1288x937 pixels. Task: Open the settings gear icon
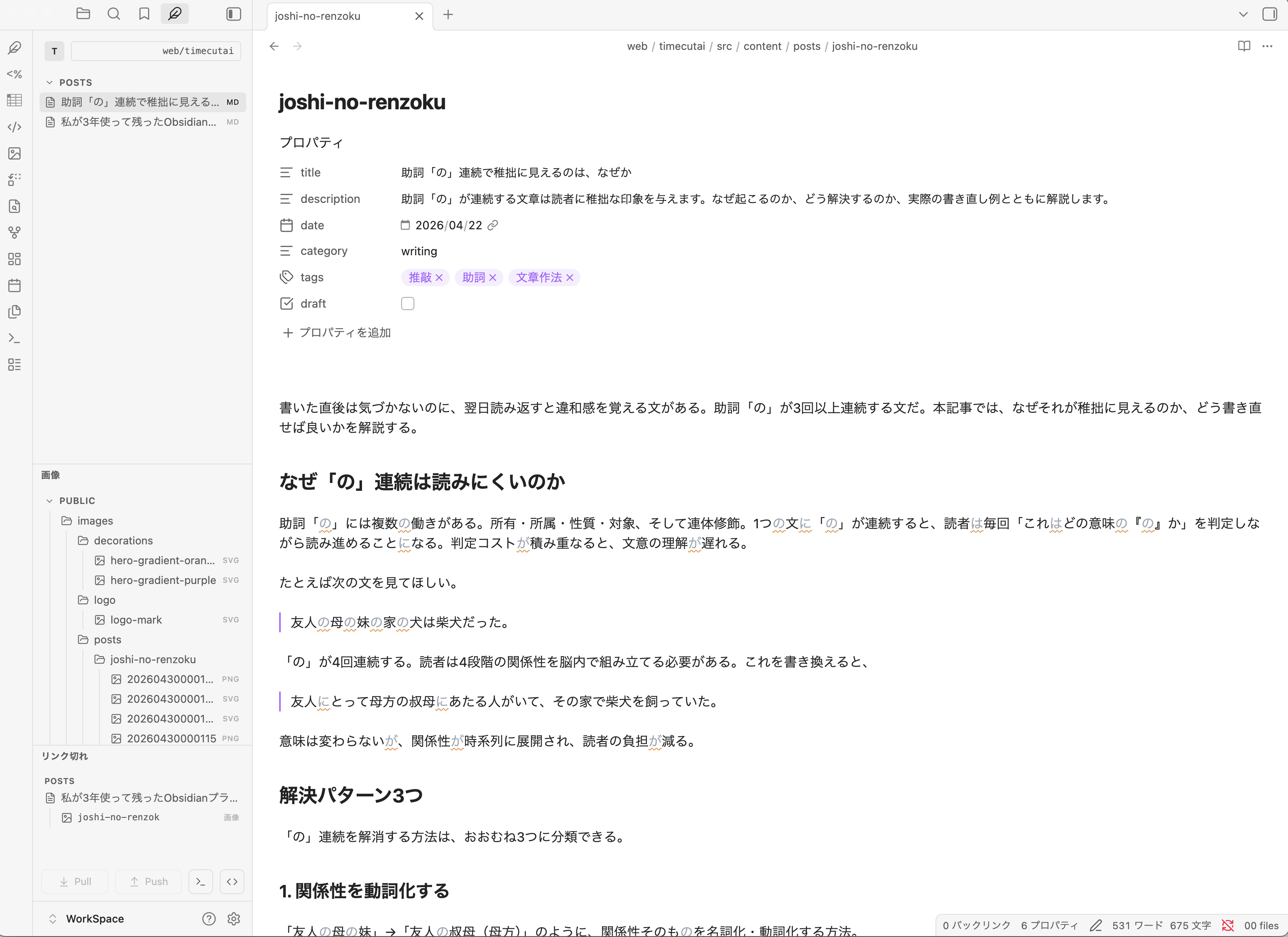point(234,919)
